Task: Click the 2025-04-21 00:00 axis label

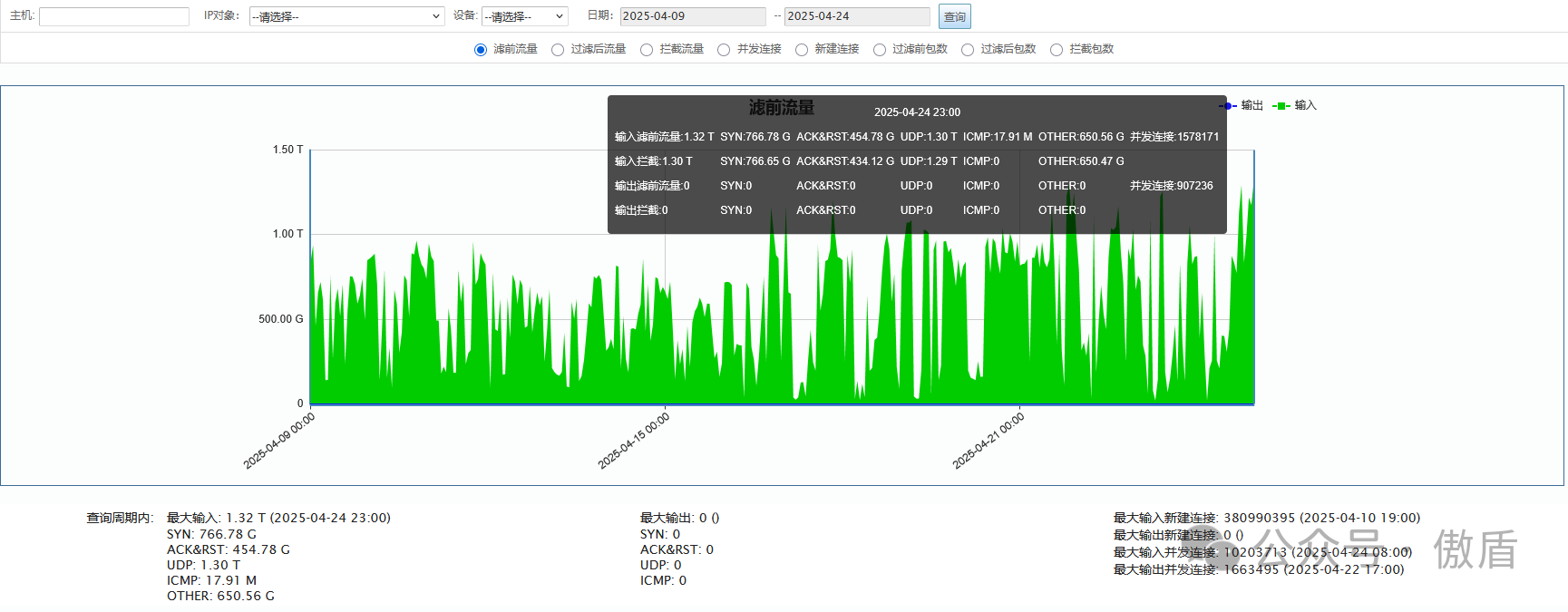Action: [989, 441]
